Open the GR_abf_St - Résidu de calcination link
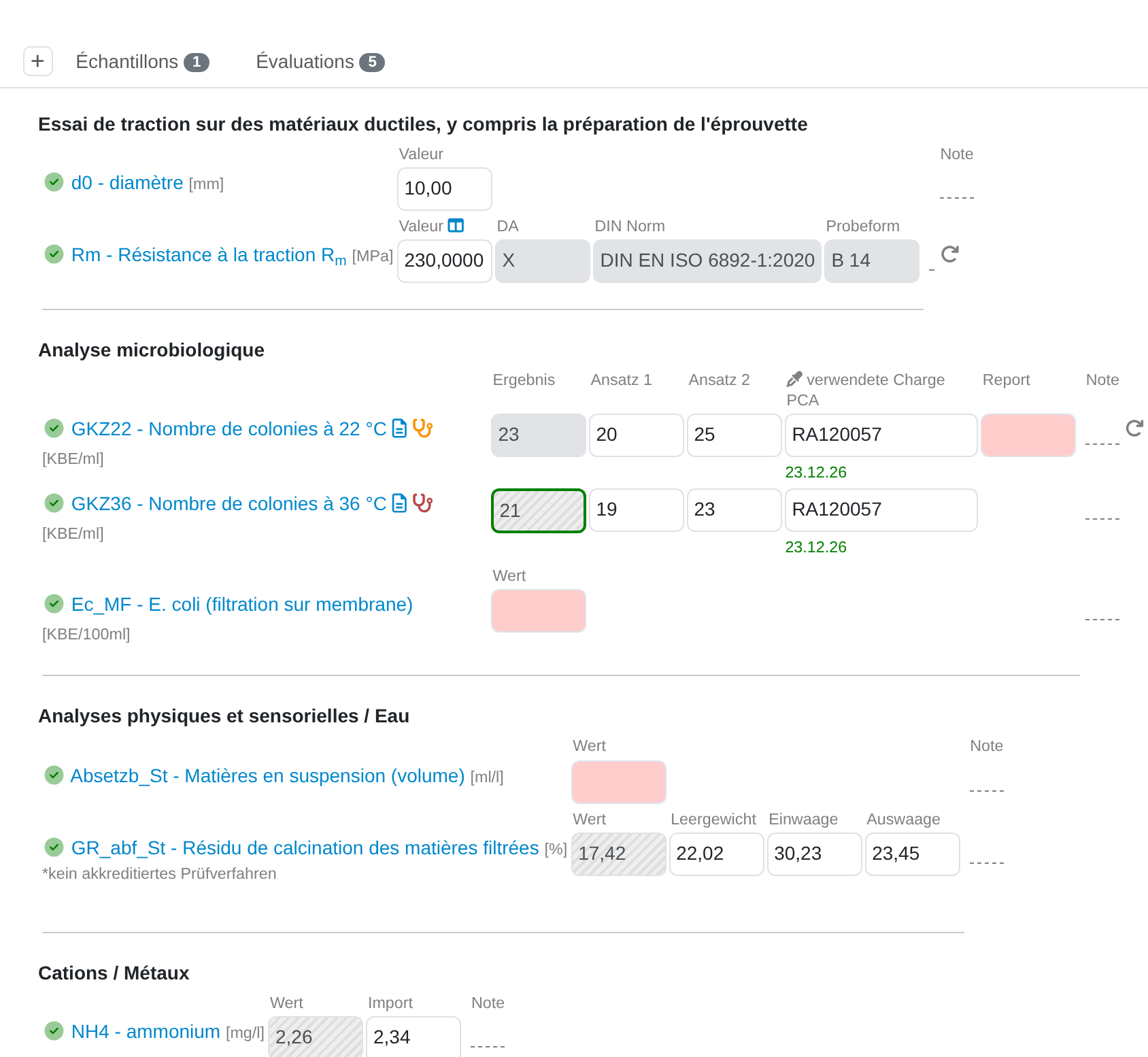Viewport: 1148px width, 1057px height. coord(305,848)
